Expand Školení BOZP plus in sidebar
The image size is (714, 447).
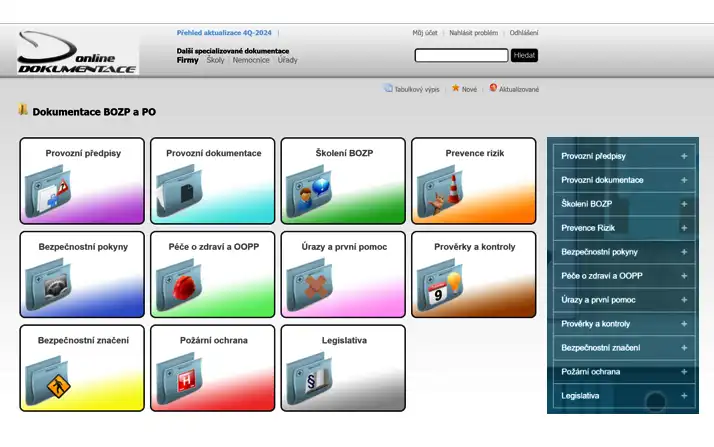684,204
